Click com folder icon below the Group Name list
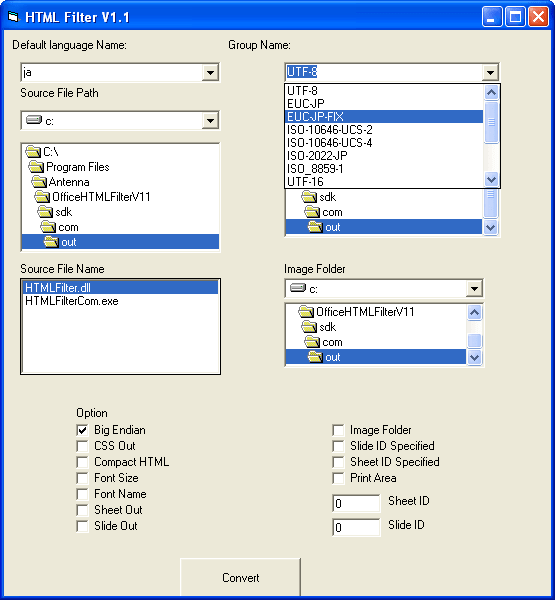This screenshot has width=555, height=600. coord(312,212)
